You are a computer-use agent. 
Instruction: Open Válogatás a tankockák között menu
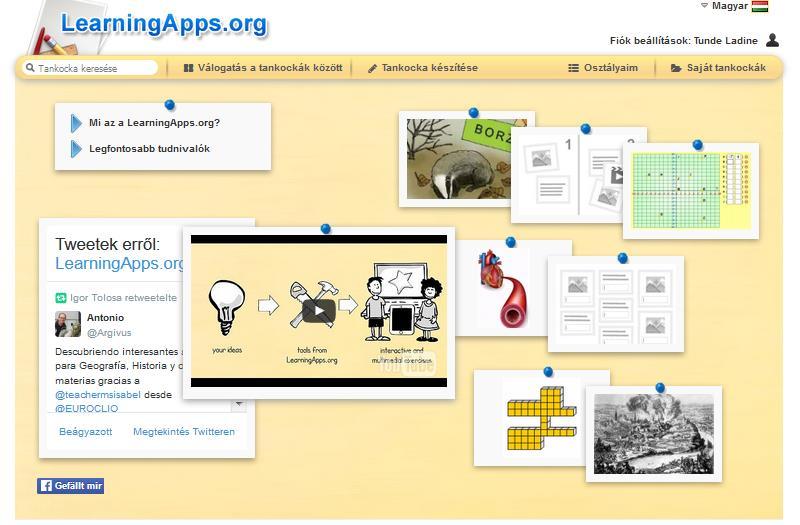coord(263,68)
